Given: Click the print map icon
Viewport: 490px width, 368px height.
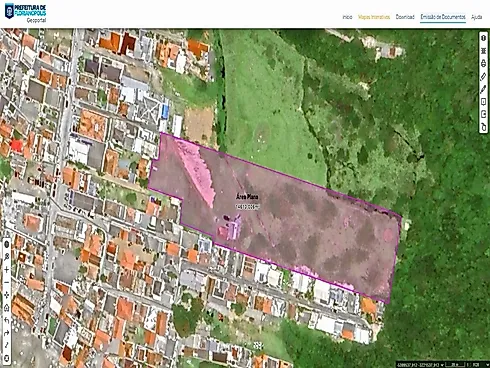Looking at the screenshot, I should pyautogui.click(x=484, y=63).
